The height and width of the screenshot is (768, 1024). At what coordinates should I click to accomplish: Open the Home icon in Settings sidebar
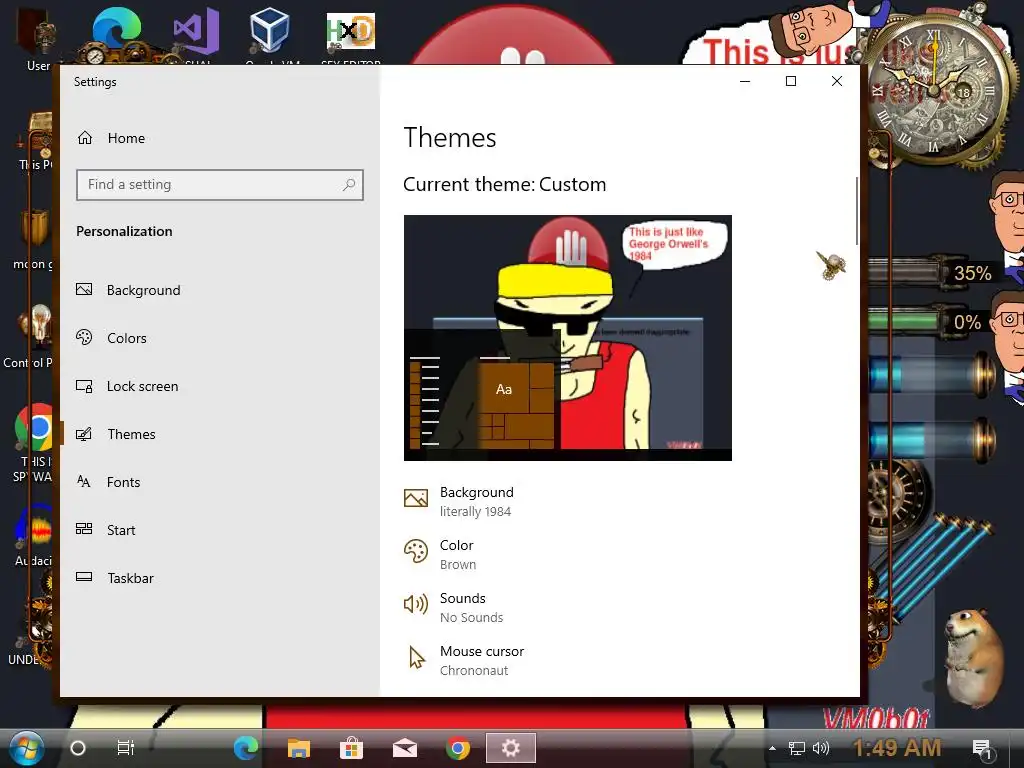pyautogui.click(x=85, y=138)
